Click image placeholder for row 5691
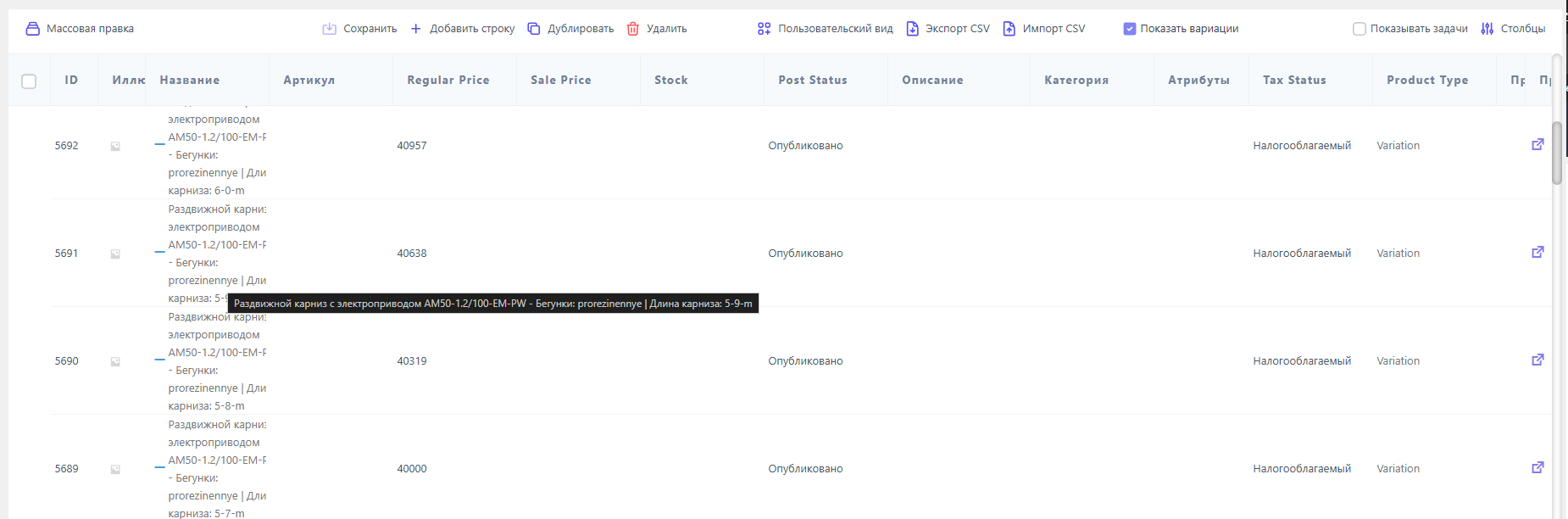This screenshot has height=519, width=1568. click(115, 254)
